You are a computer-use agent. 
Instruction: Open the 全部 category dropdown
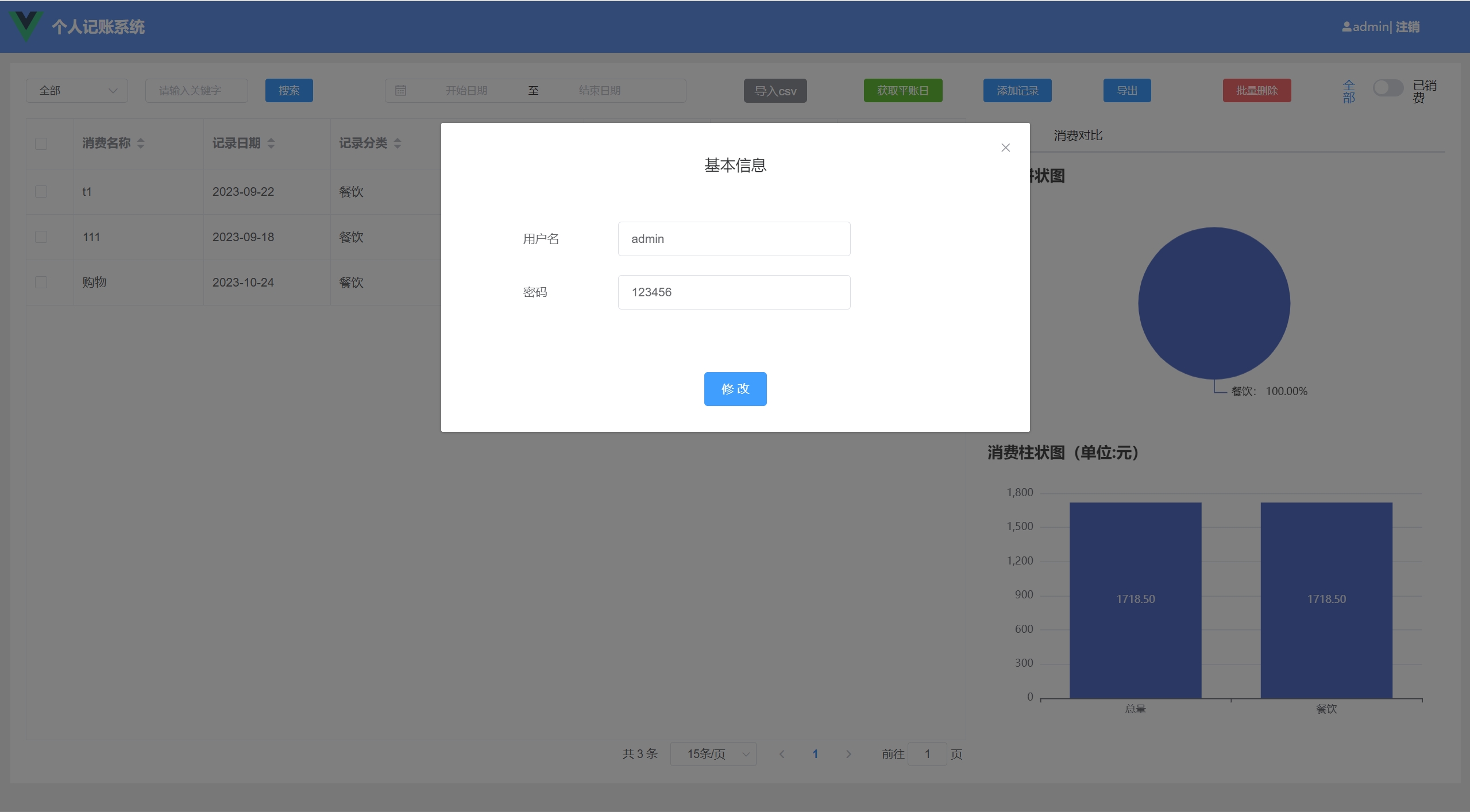coord(77,91)
